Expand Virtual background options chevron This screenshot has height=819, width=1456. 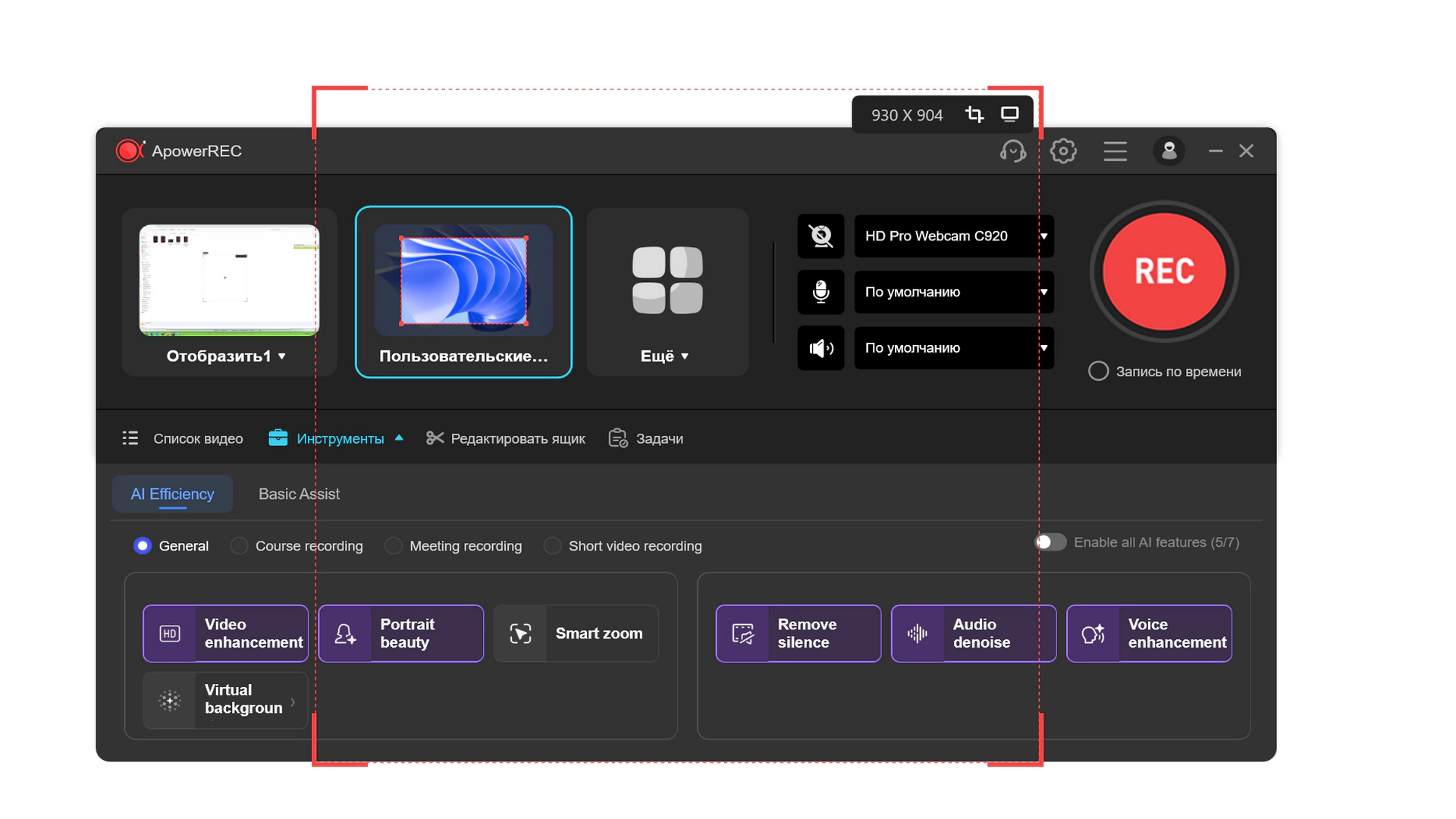point(293,702)
